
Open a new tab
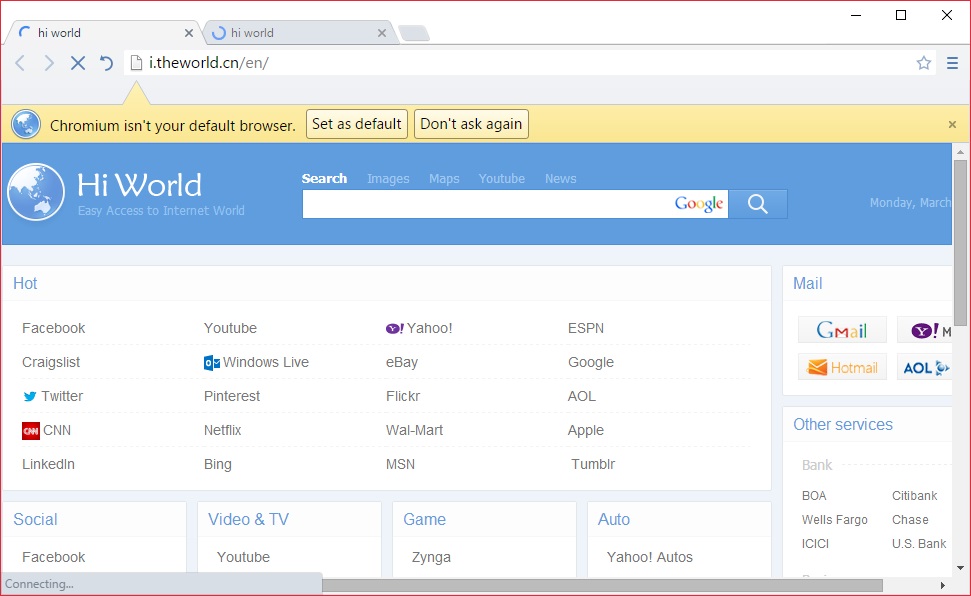414,33
